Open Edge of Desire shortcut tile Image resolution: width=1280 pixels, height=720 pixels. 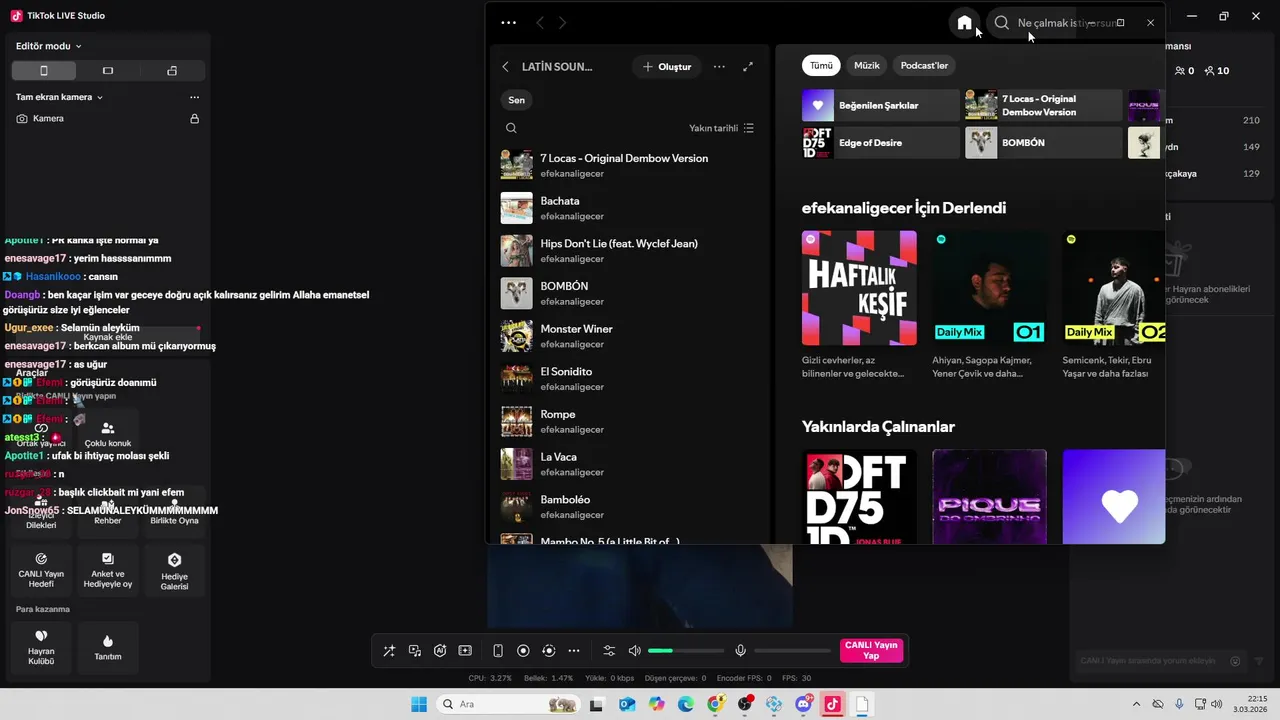pyautogui.click(x=881, y=142)
